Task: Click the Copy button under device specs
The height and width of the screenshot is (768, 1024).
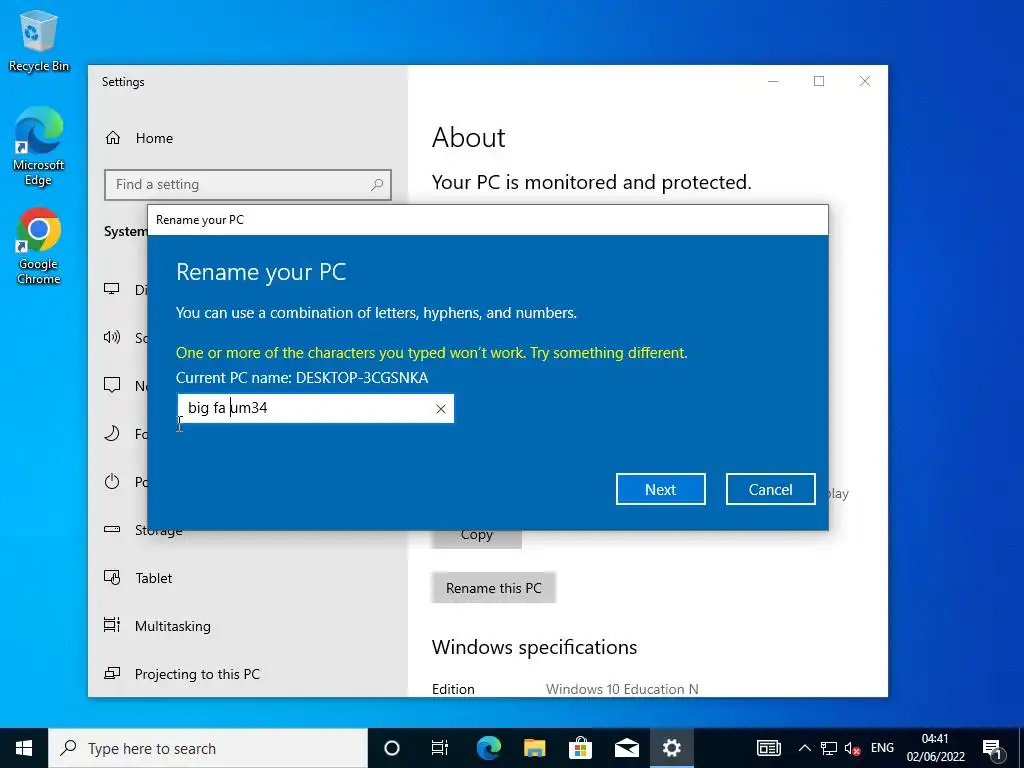Action: [x=477, y=537]
